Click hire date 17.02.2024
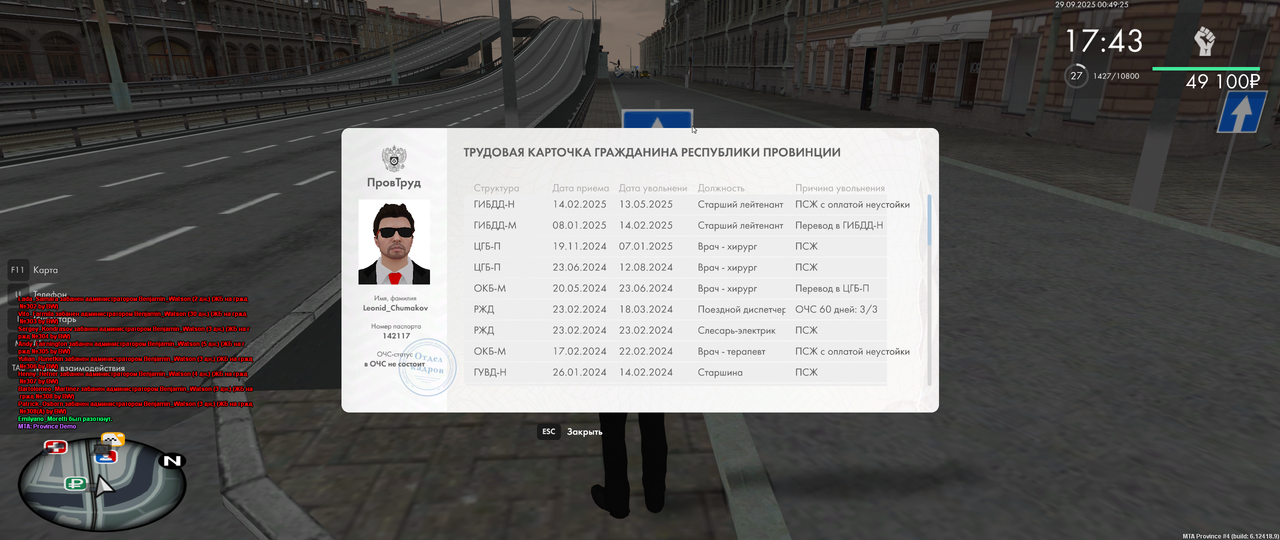The width and height of the screenshot is (1280, 540). coord(580,351)
